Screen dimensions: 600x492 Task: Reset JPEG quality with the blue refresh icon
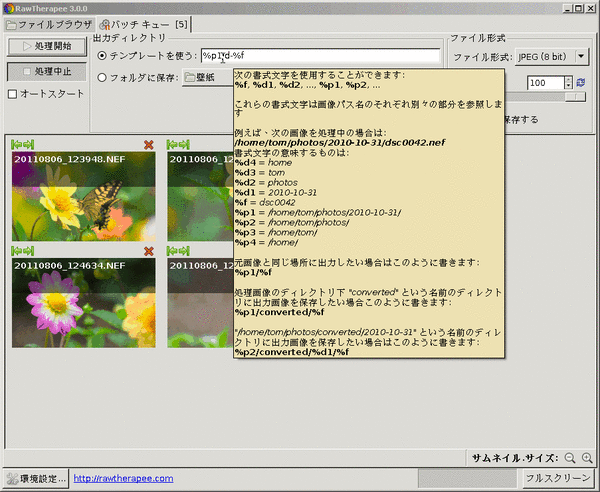581,83
